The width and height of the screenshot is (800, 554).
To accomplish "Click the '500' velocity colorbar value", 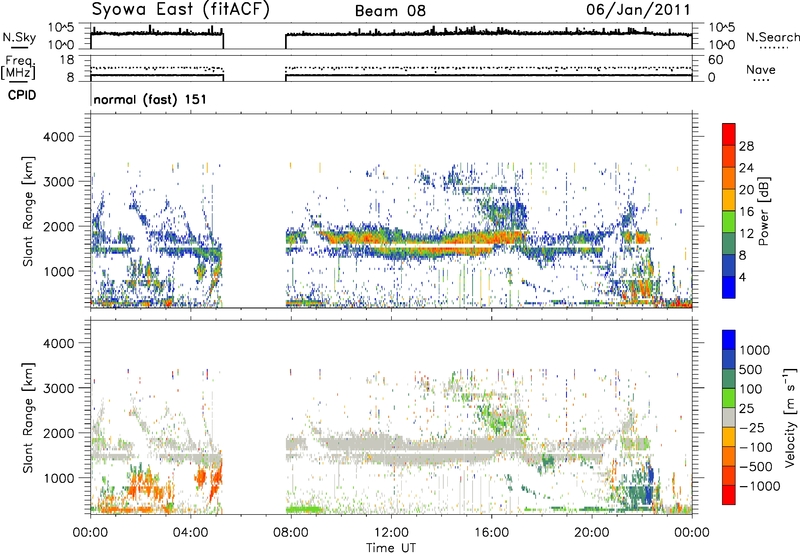I will (751, 370).
